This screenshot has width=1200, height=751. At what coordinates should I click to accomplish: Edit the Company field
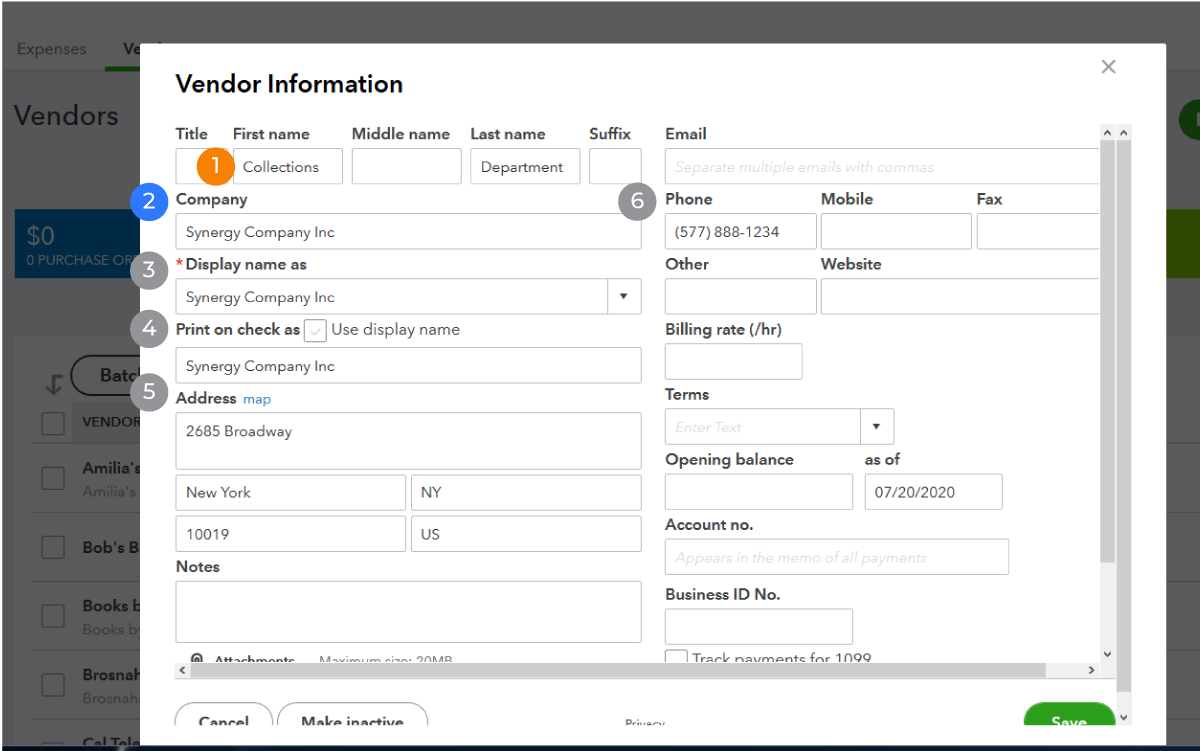(408, 231)
